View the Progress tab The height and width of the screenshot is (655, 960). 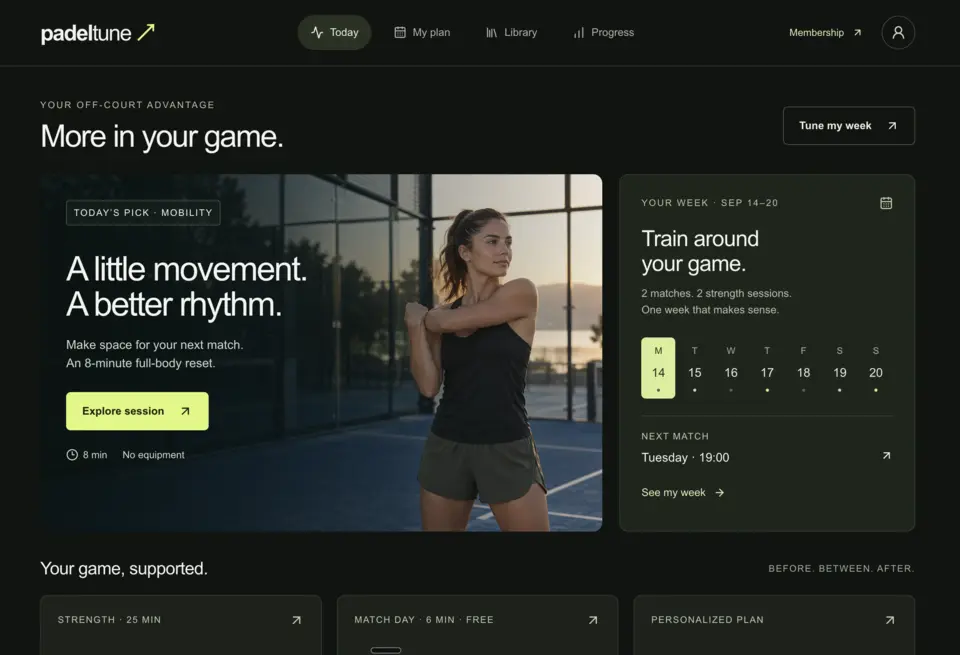(x=604, y=32)
